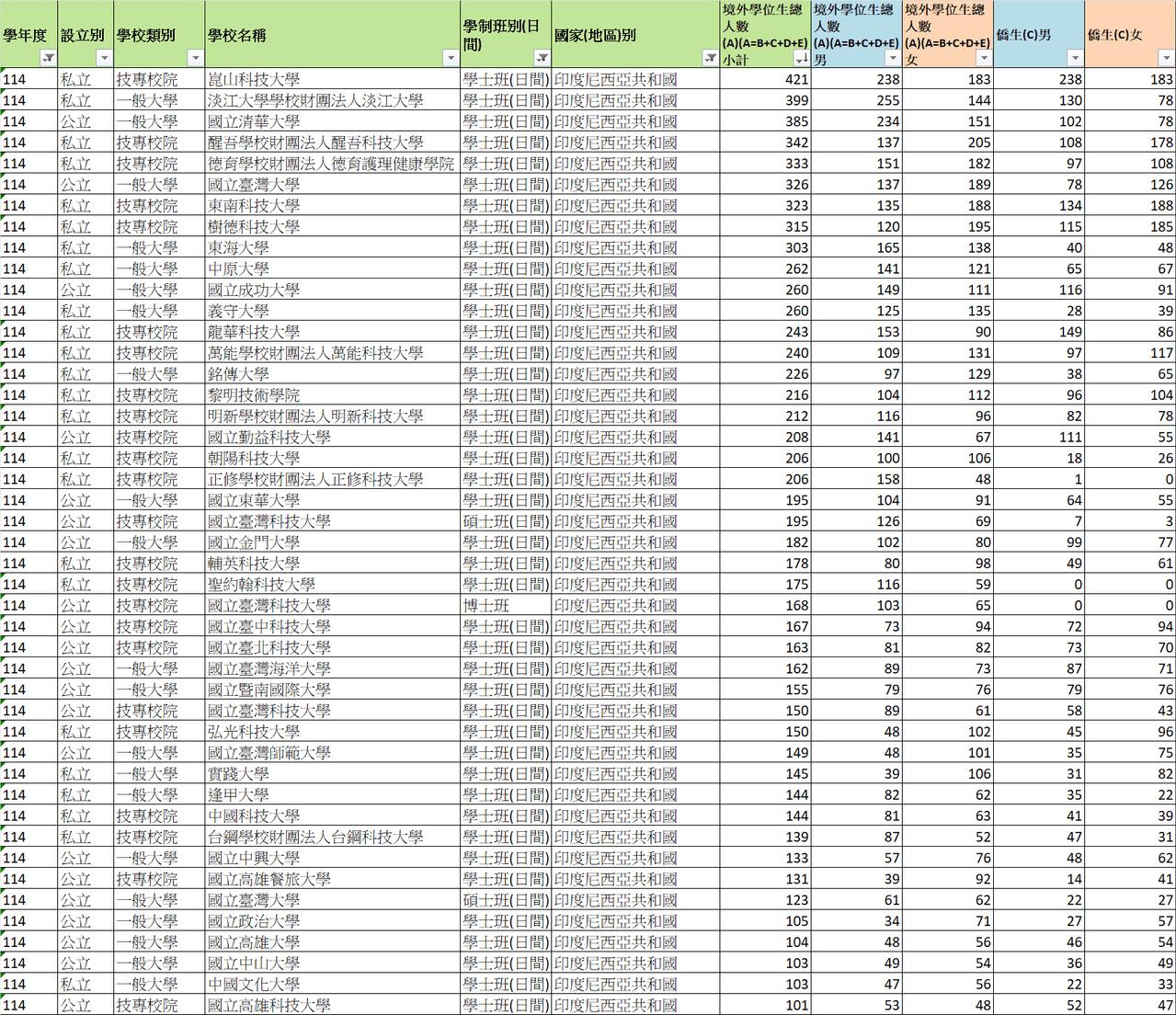The width and height of the screenshot is (1176, 1015).
Task: Select the 學校名稱 header cell
Action: [333, 35]
